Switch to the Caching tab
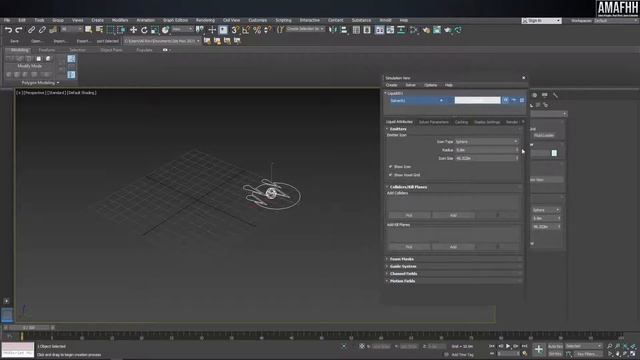This screenshot has height=360, width=640. pyautogui.click(x=461, y=122)
